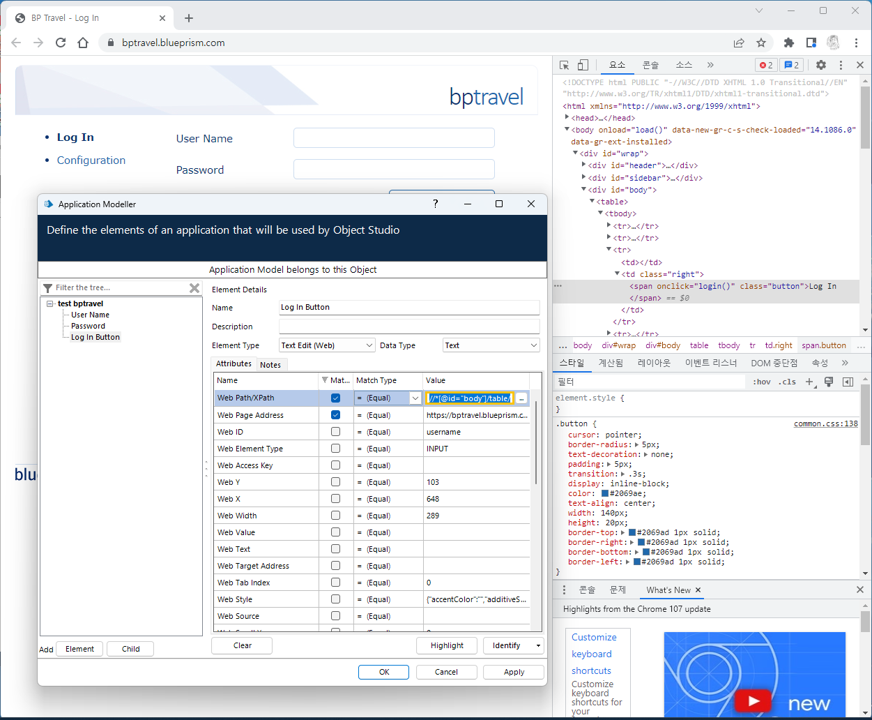This screenshot has height=720, width=872.
Task: Click the new style rule plus icon
Action: coord(810,382)
